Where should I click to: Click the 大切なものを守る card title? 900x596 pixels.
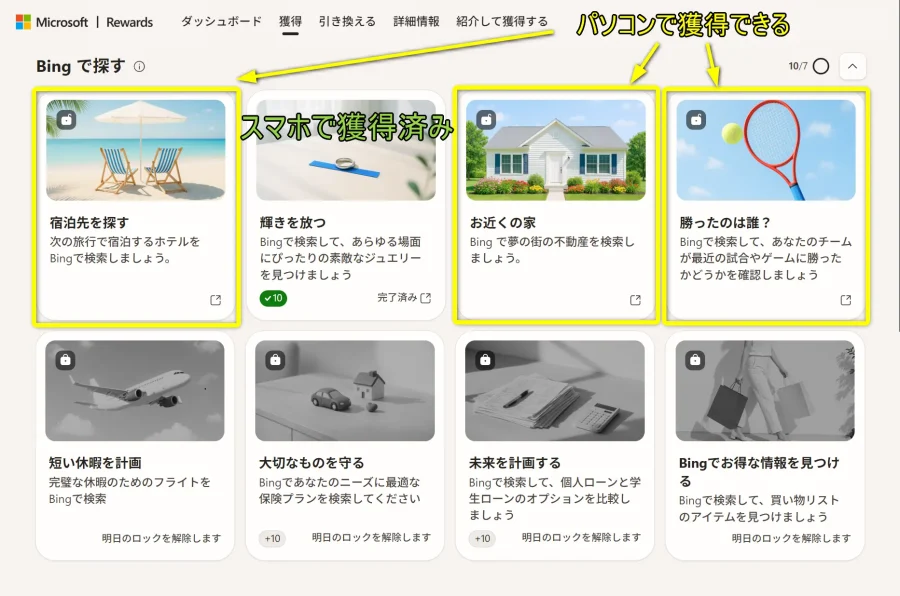312,463
